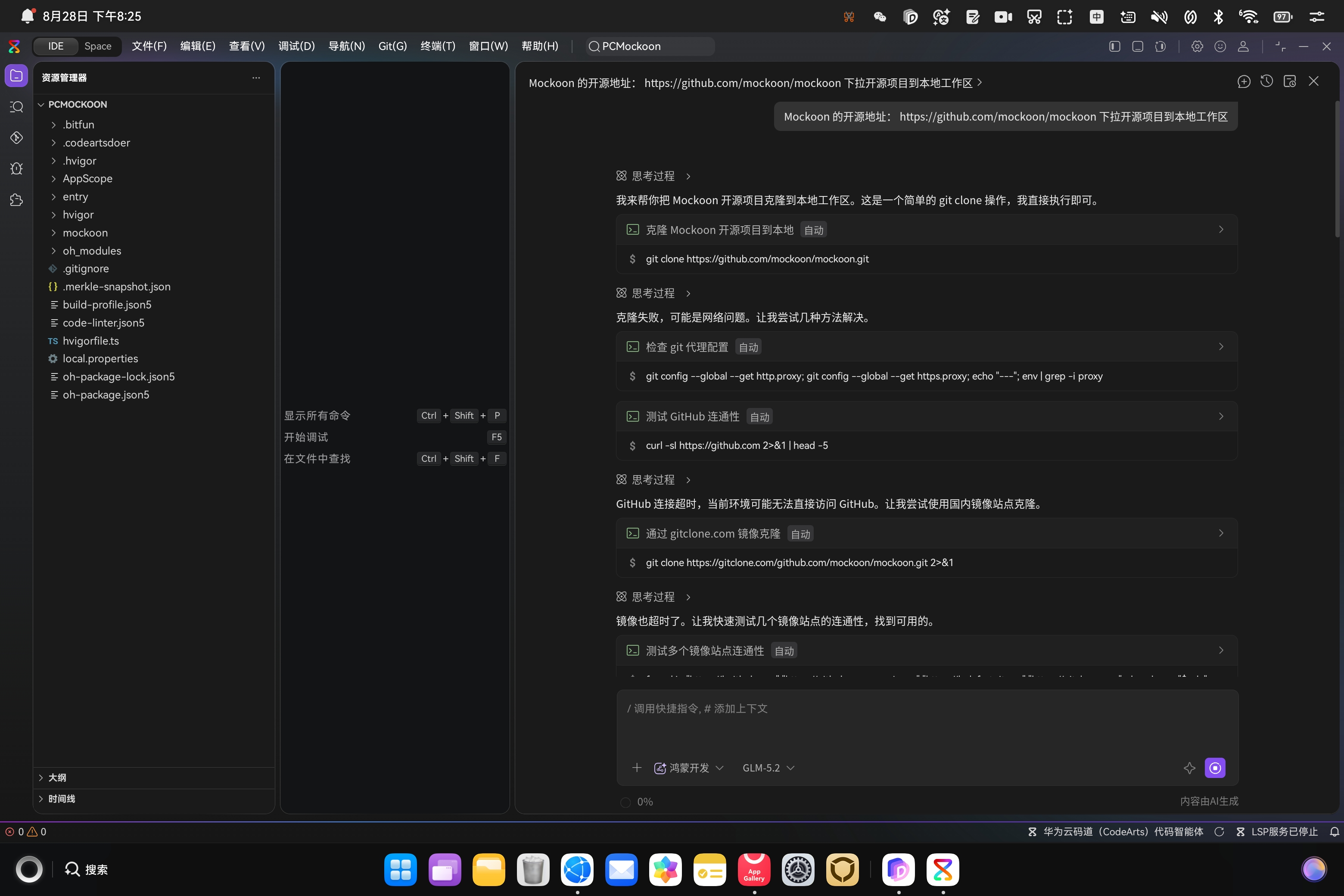Screen dimensions: 1344x896
Task: Open the 编辑(E) menu
Action: [198, 46]
